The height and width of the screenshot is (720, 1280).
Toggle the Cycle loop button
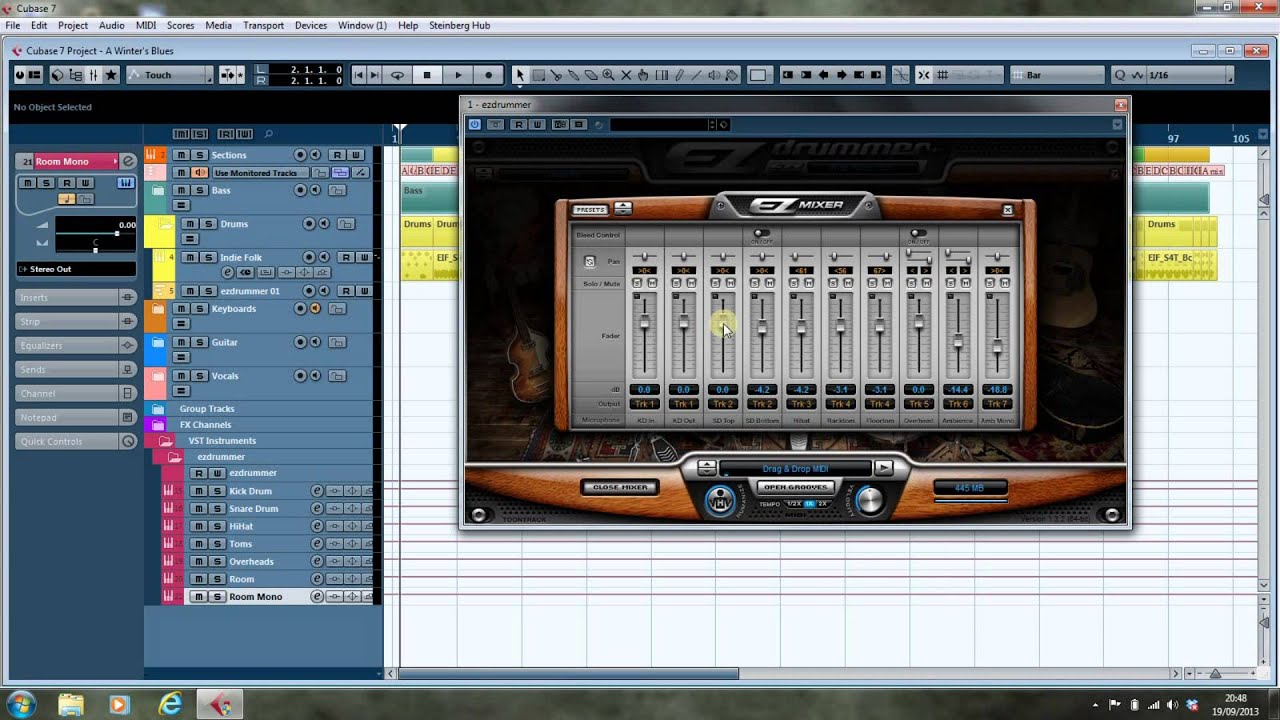(397, 75)
